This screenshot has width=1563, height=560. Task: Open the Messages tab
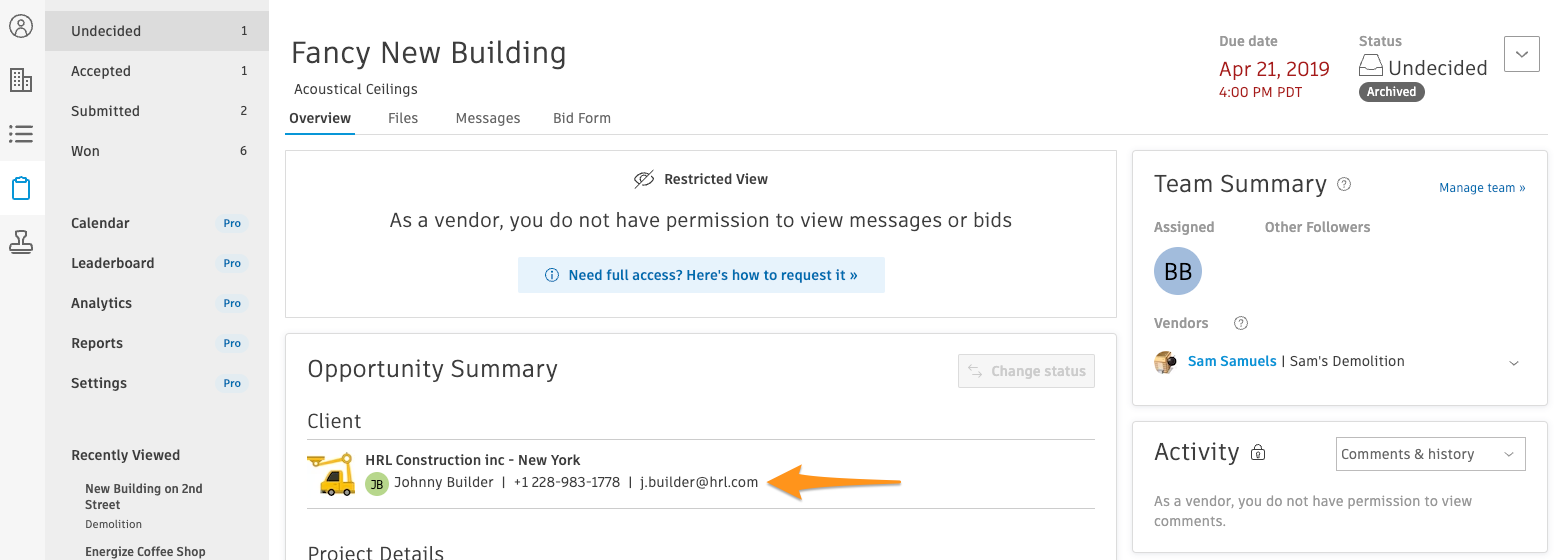coord(488,118)
